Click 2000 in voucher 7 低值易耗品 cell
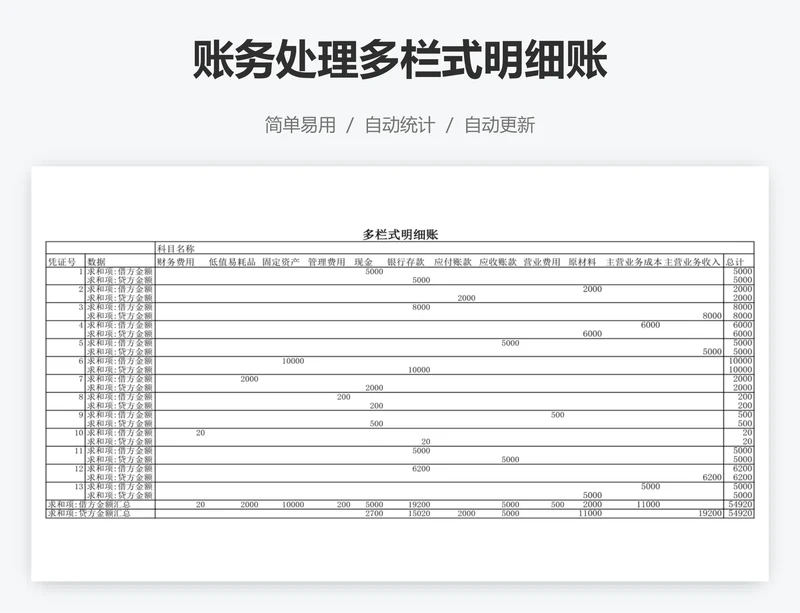Viewport: 800px width, 613px height. 249,379
